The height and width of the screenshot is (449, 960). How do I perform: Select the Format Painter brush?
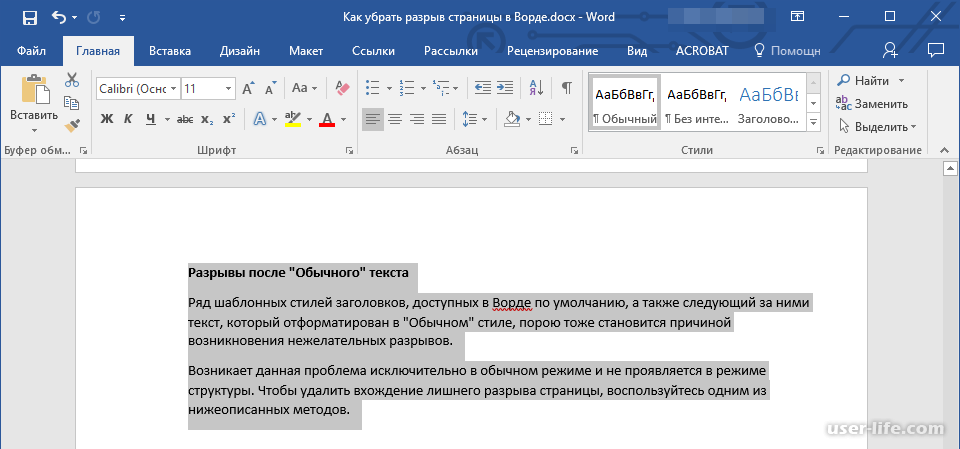click(72, 126)
